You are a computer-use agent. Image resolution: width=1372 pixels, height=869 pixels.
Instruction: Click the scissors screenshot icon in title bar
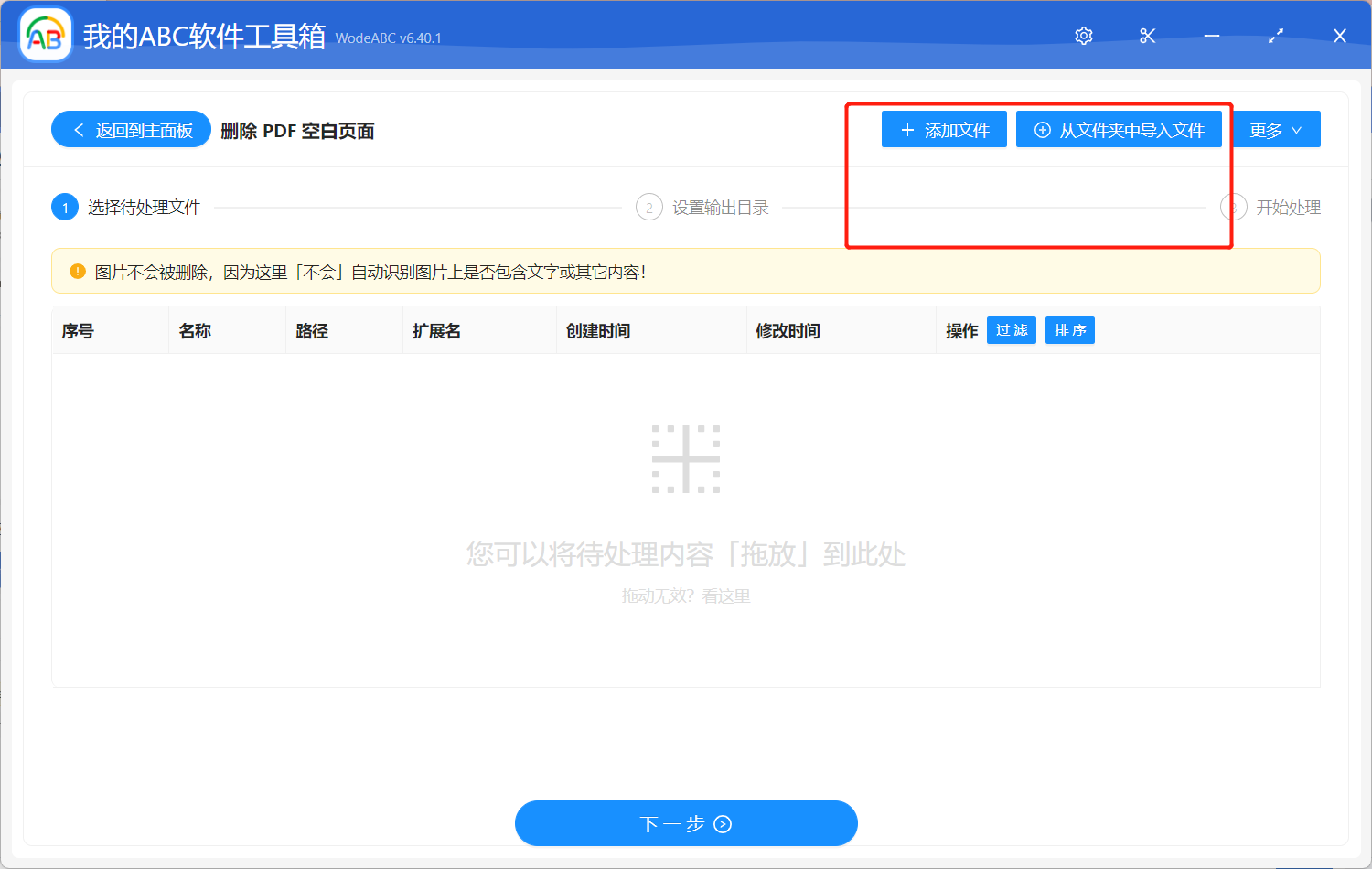click(x=1147, y=36)
